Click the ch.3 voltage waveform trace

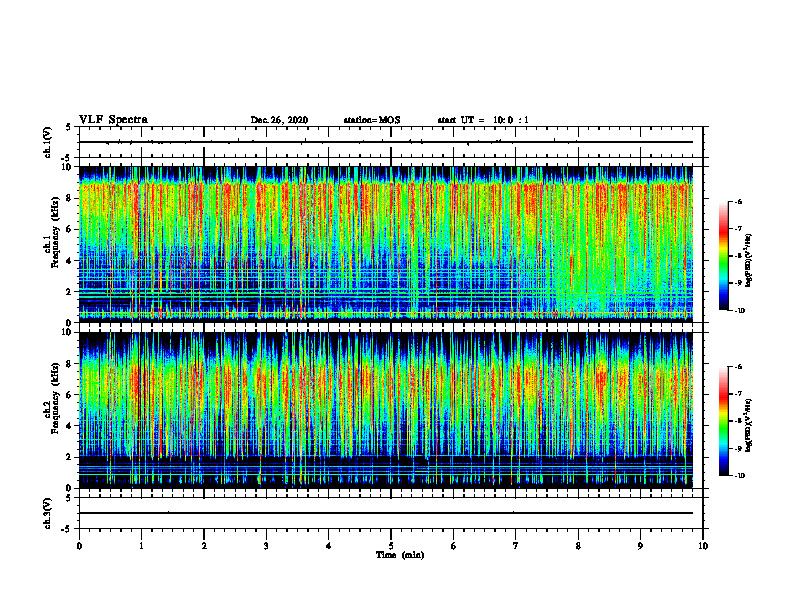386,513
